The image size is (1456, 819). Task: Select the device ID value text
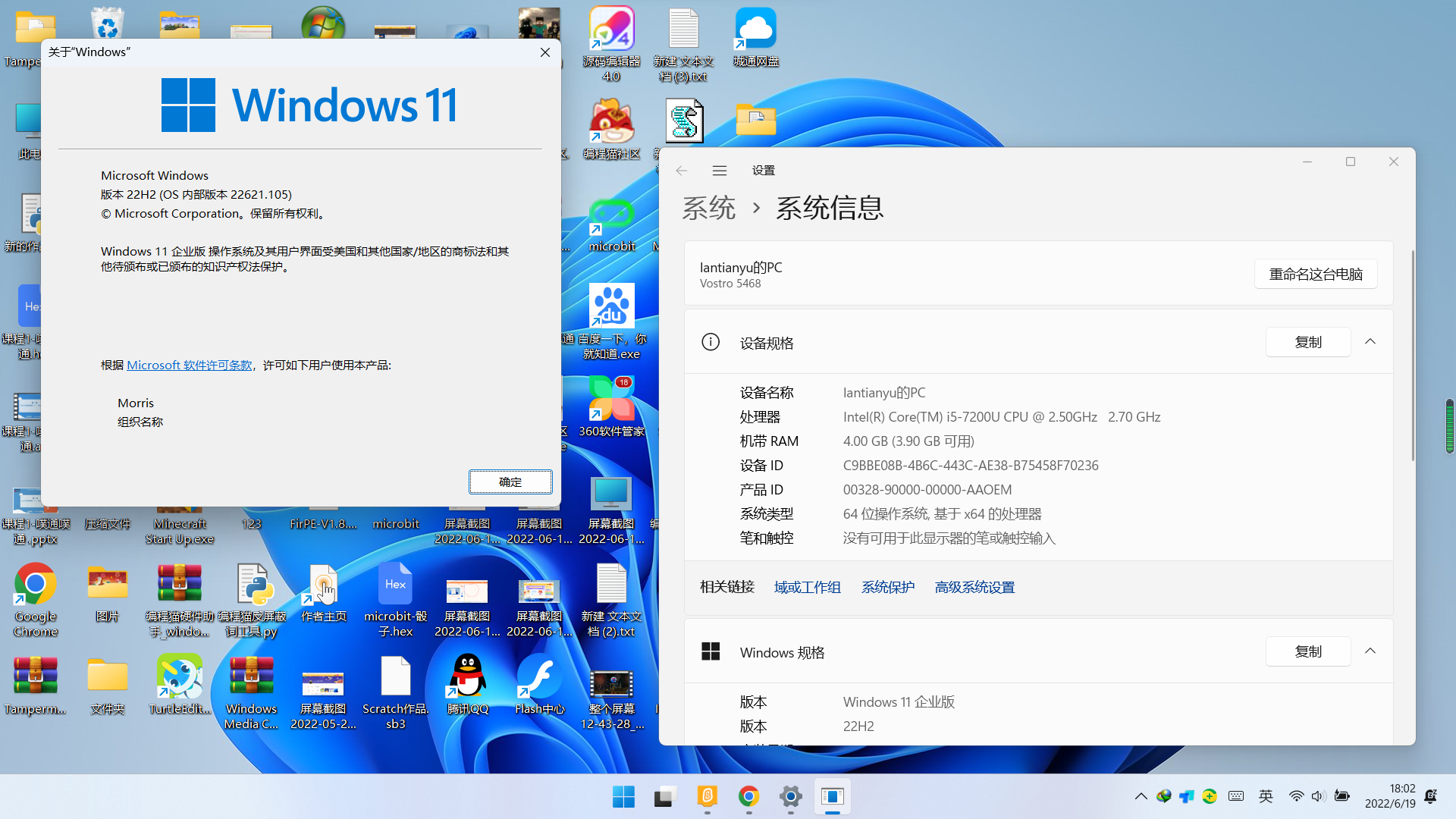coord(971,466)
